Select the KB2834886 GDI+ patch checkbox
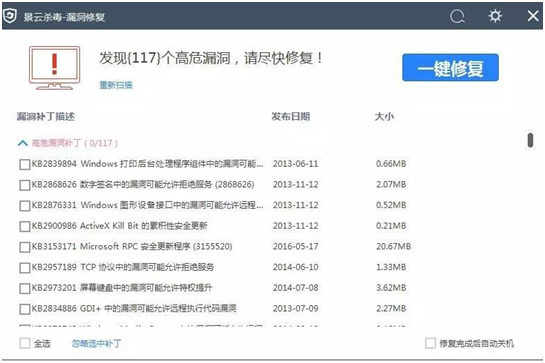The image size is (545, 363). [x=25, y=309]
